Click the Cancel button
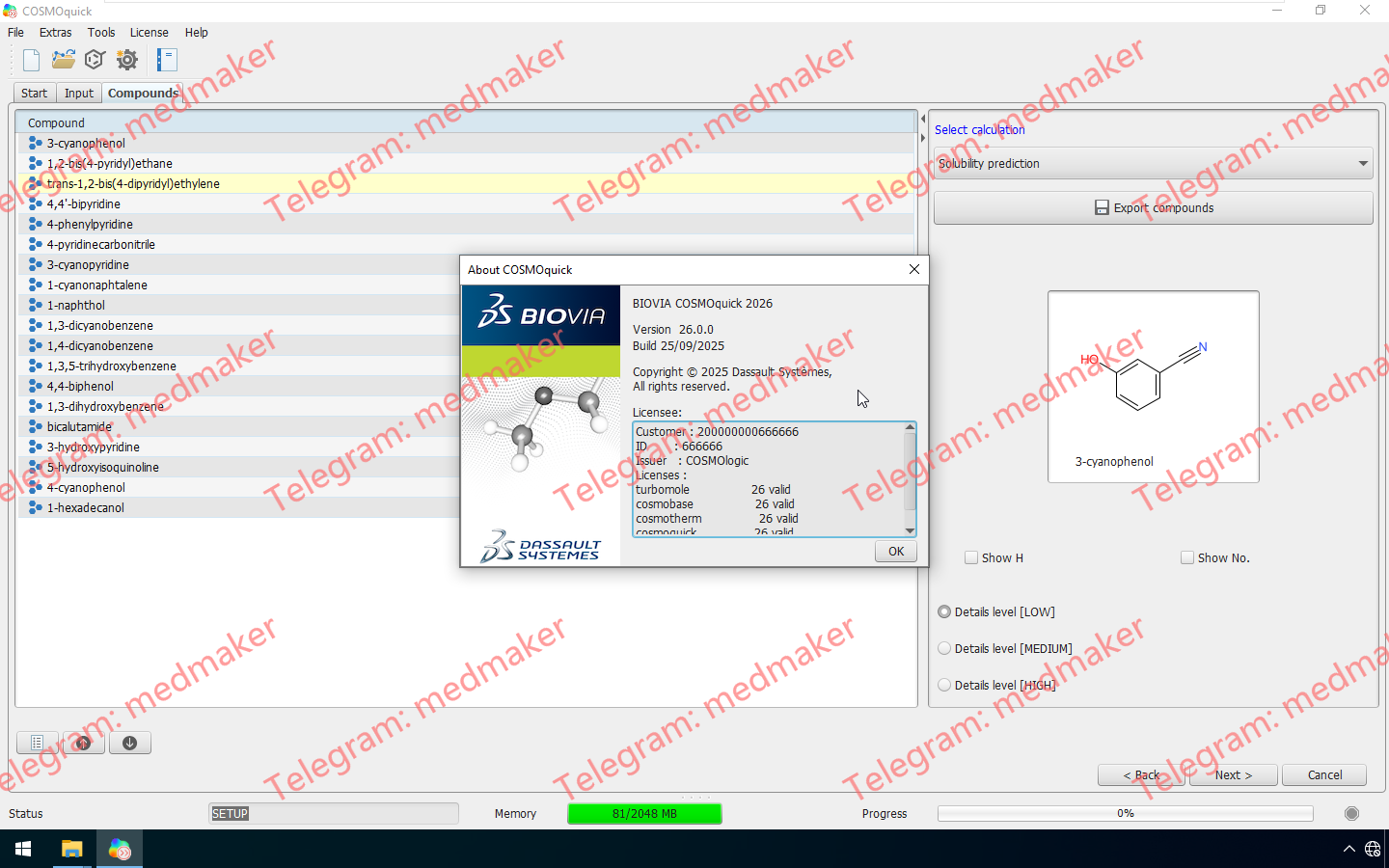 coord(1324,774)
